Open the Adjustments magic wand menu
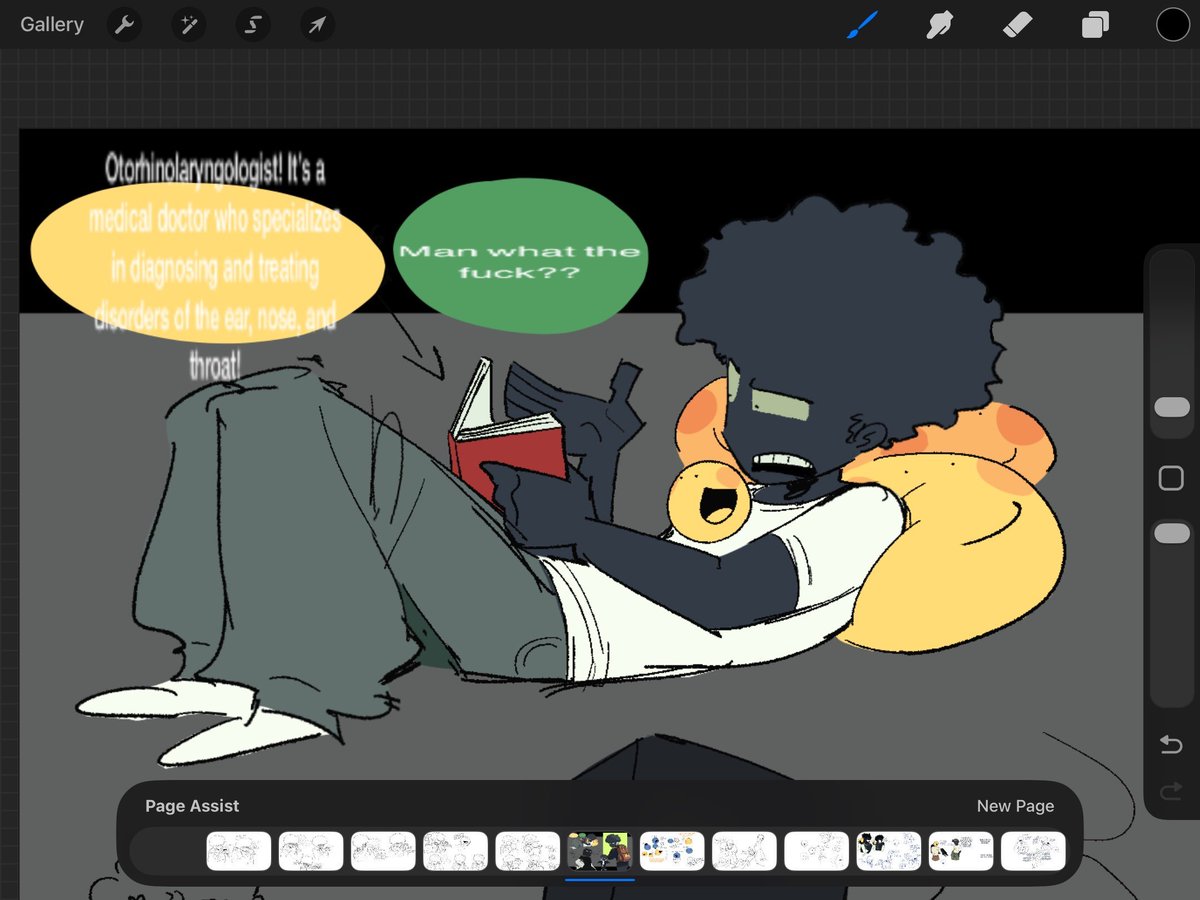 click(x=188, y=25)
